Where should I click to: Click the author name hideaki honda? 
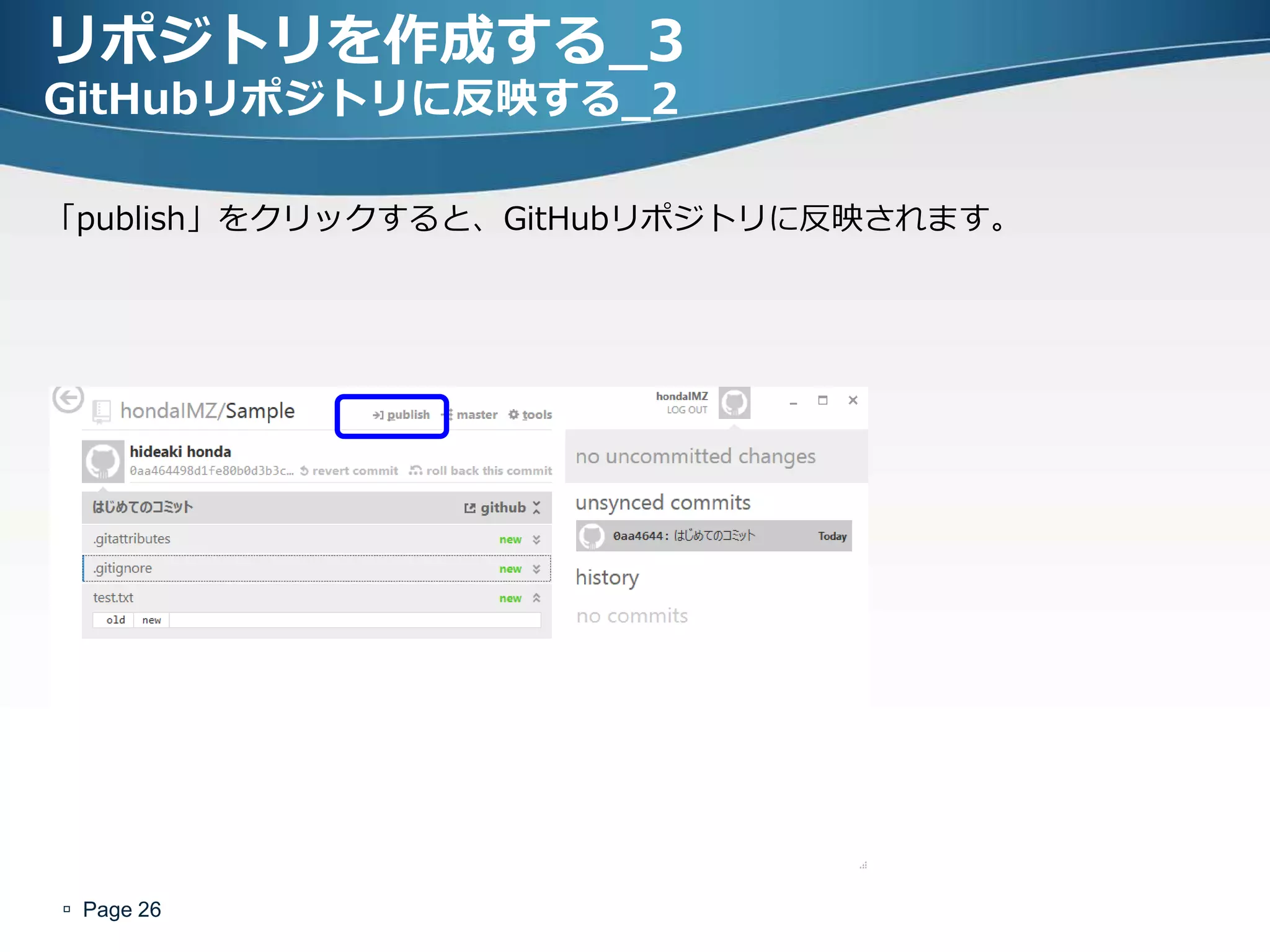point(180,452)
